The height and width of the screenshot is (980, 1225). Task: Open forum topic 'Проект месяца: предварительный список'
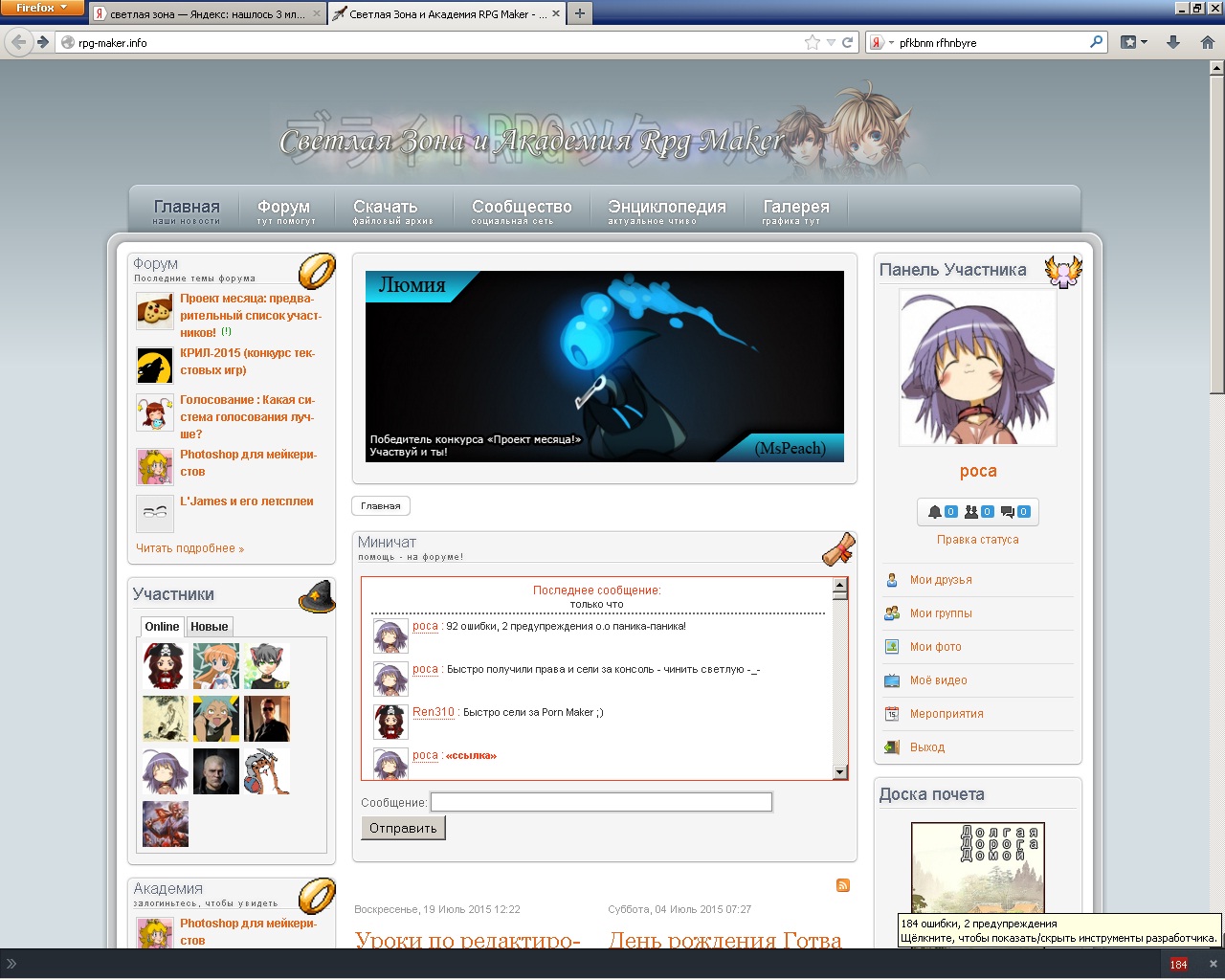coord(251,316)
